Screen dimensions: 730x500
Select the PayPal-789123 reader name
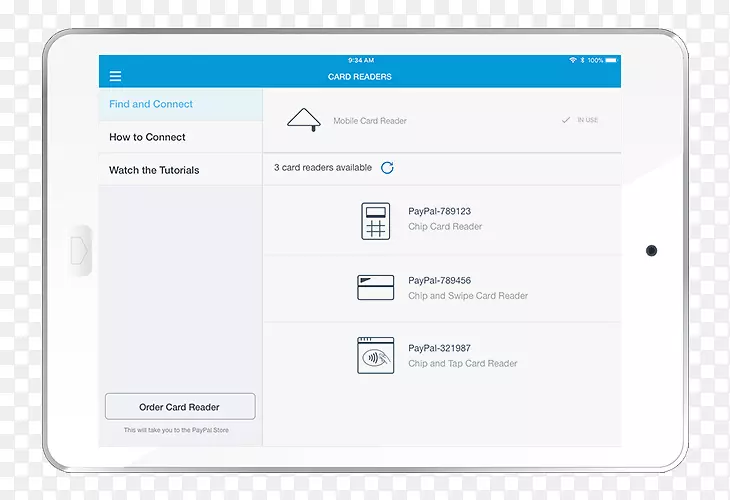pos(439,211)
